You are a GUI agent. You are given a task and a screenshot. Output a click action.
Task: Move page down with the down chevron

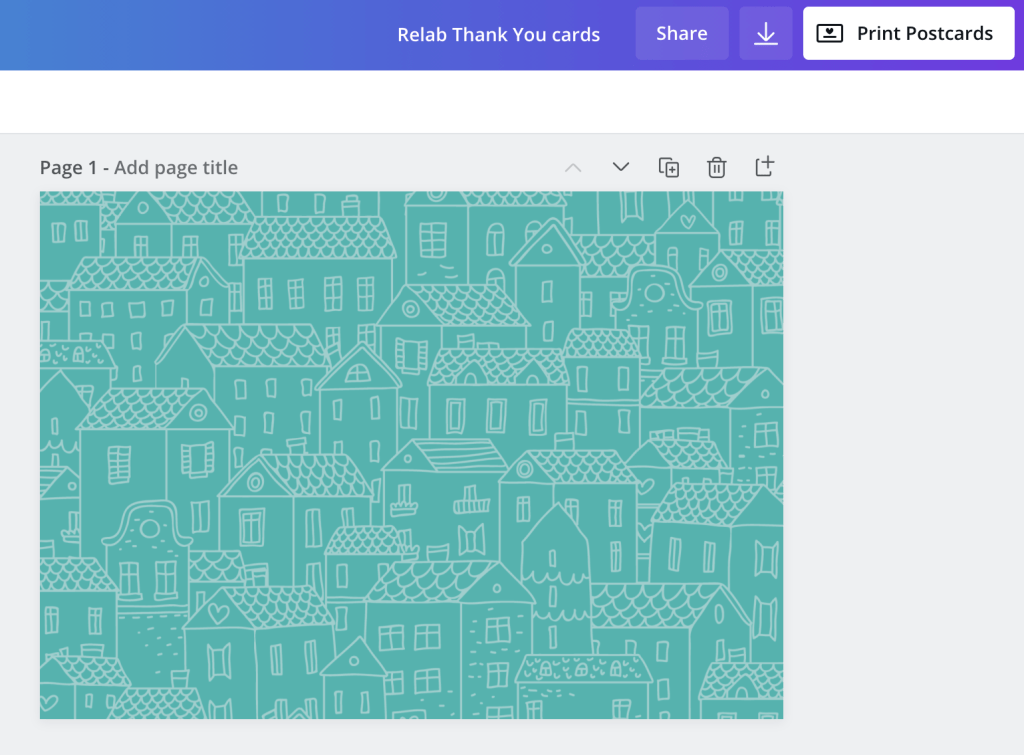click(x=621, y=167)
